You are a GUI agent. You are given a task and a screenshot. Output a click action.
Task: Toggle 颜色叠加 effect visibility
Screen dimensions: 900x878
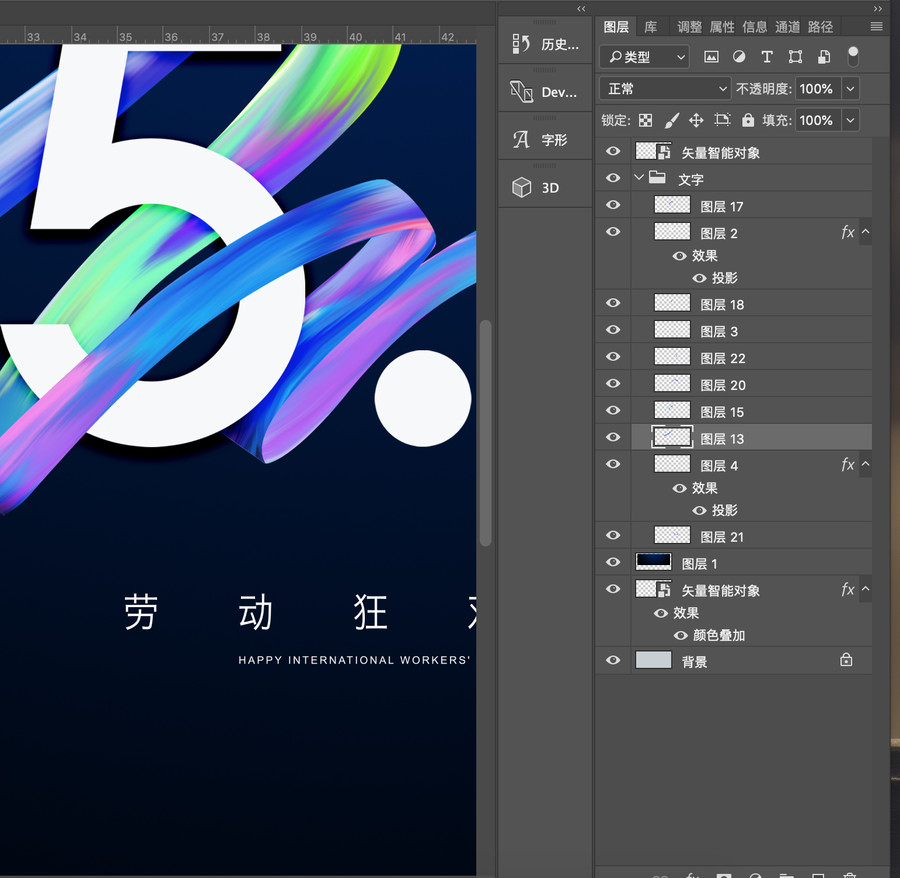coord(680,635)
